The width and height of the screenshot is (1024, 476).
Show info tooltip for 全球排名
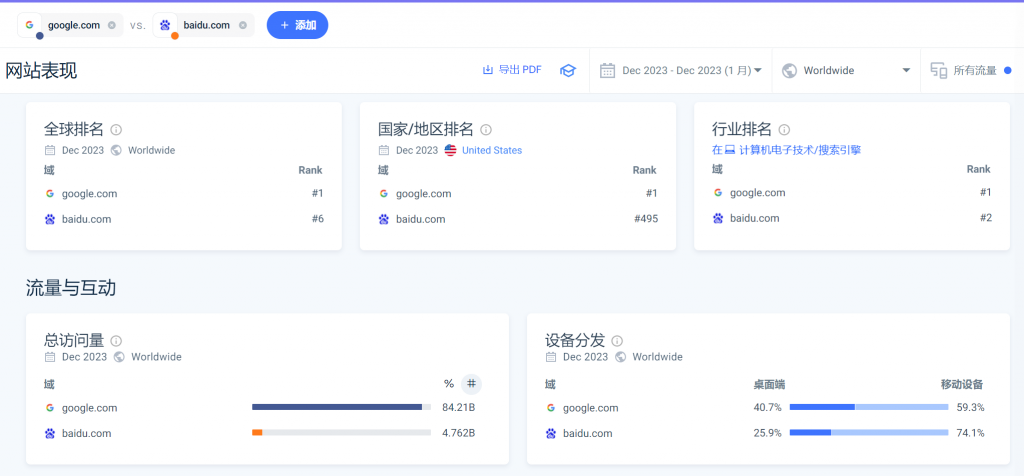(x=116, y=129)
